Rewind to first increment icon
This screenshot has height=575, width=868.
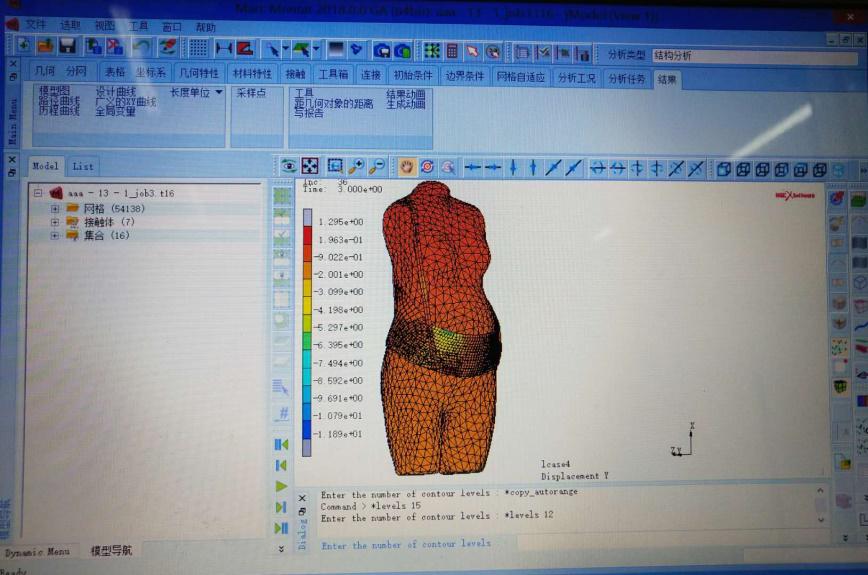281,444
